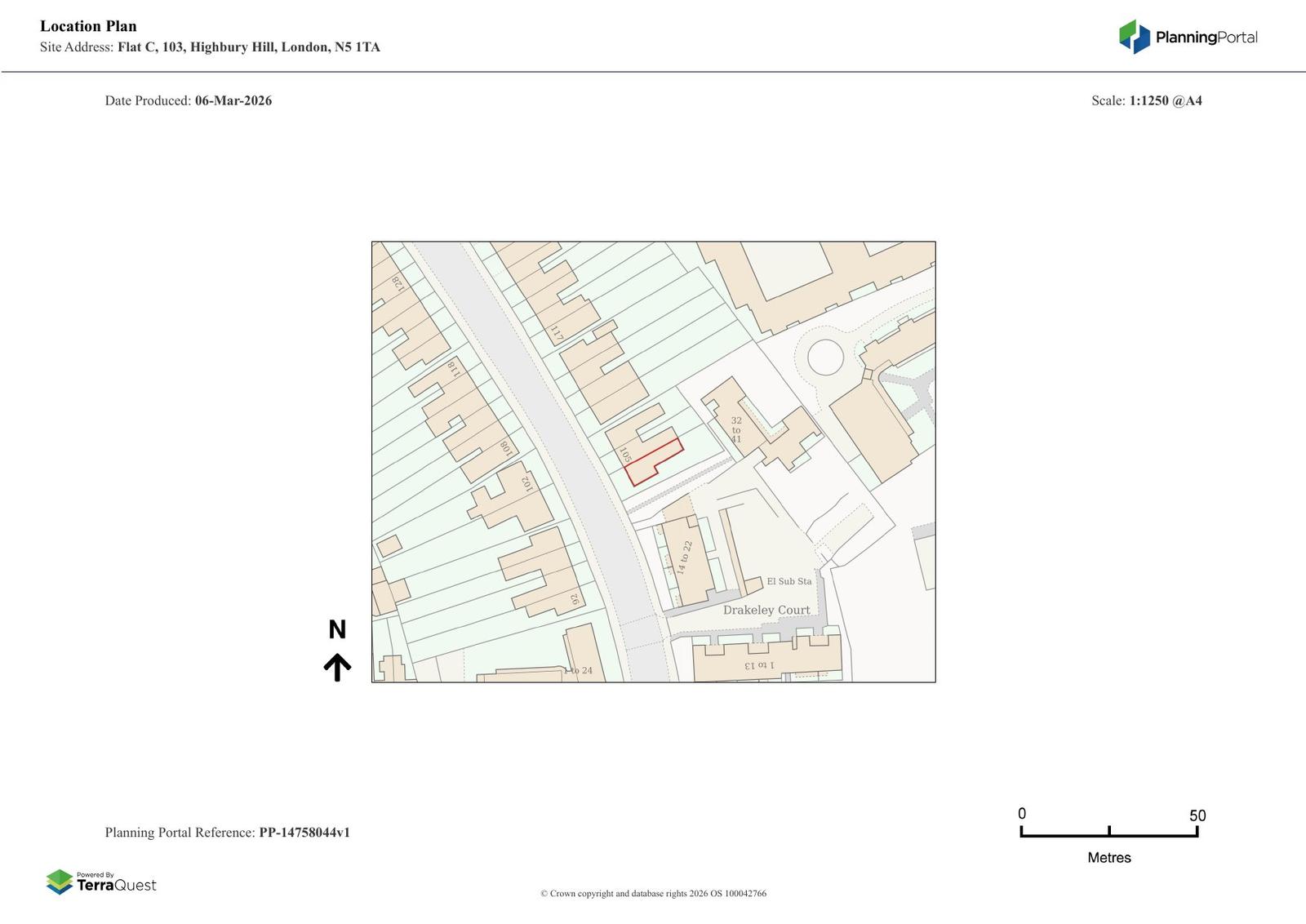
Task: Click the scale bar line
Action: point(1108,834)
